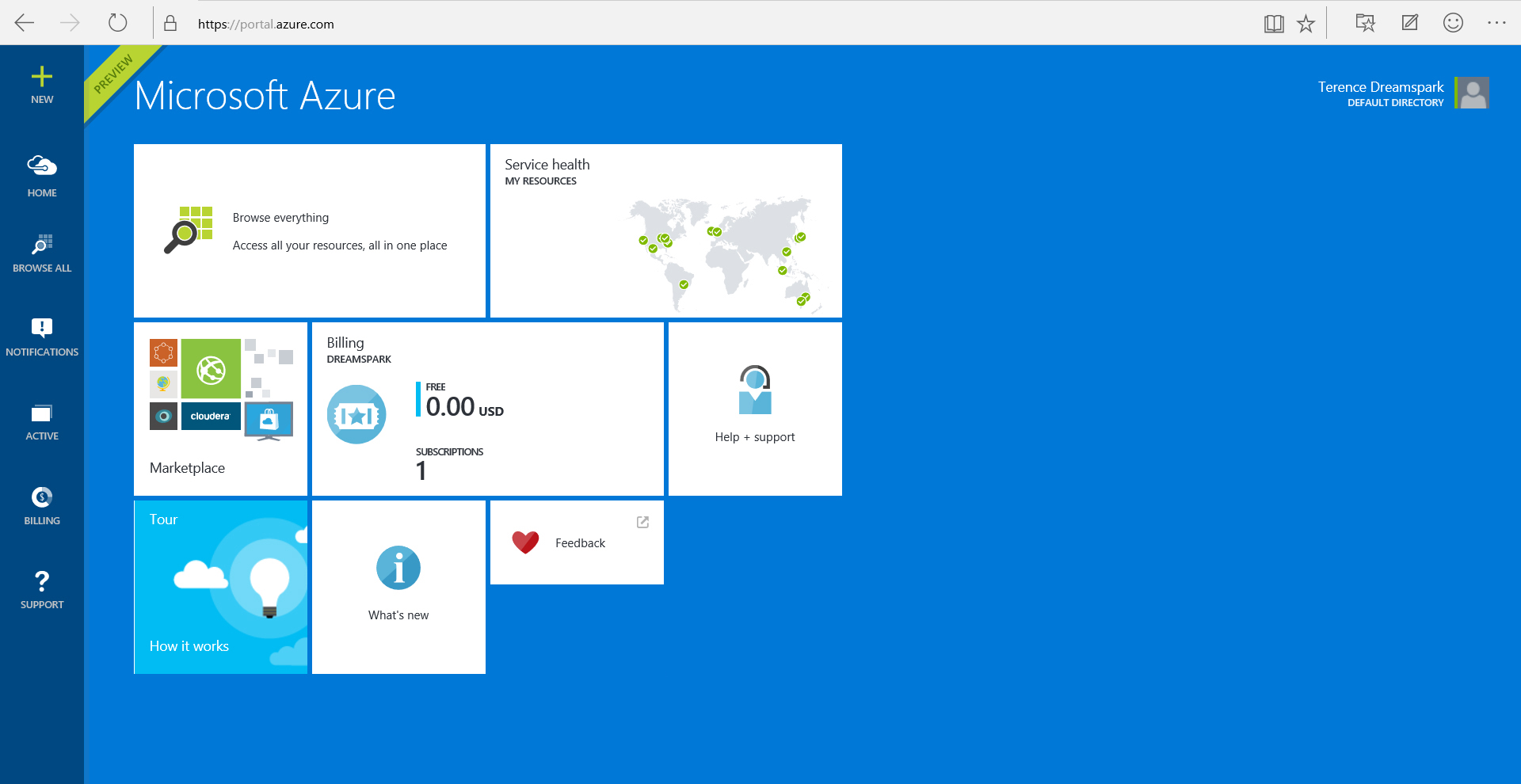This screenshot has height=784, width=1521.
Task: Click the address bar lock icon
Action: pos(170,23)
